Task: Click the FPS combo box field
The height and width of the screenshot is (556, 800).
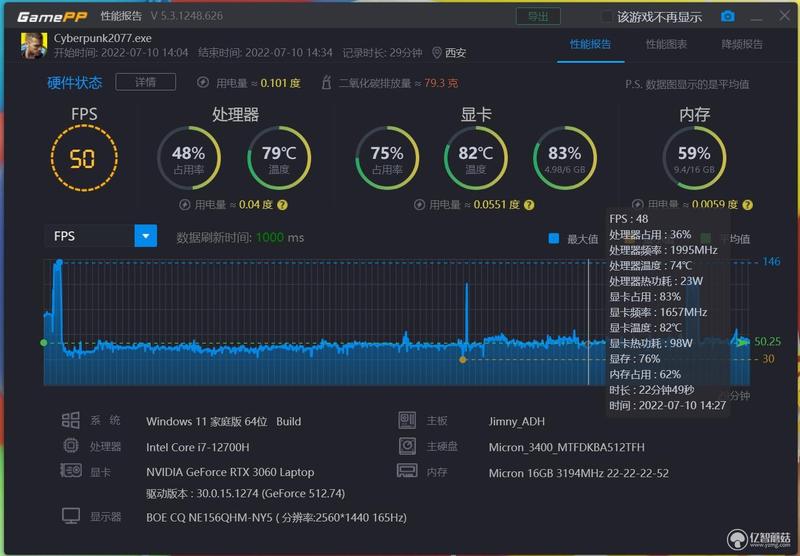Action: [x=101, y=236]
